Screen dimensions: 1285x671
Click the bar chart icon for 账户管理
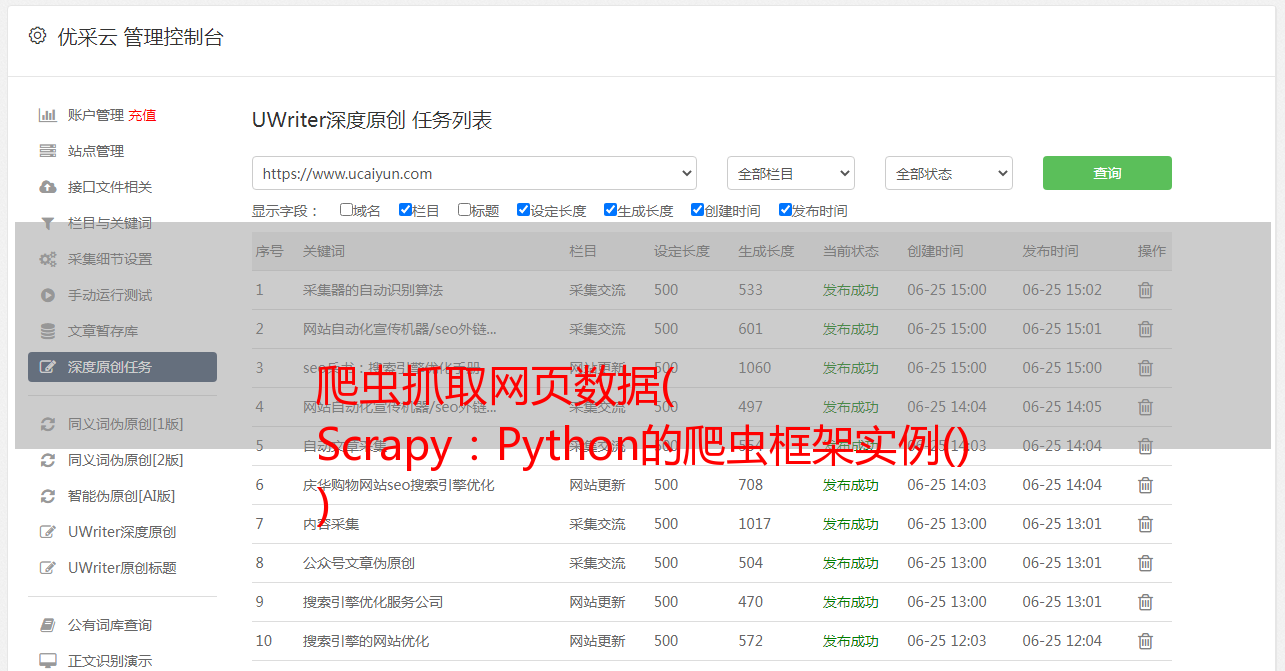click(47, 115)
